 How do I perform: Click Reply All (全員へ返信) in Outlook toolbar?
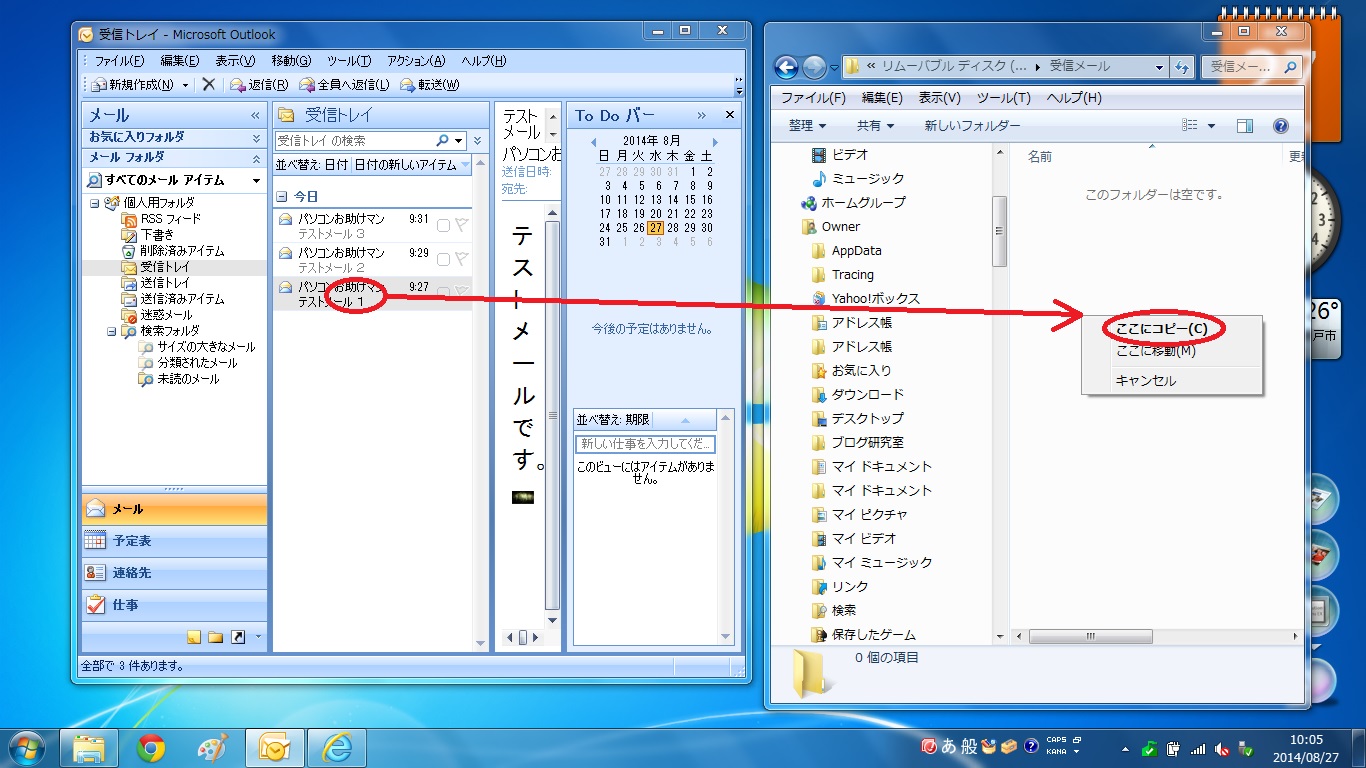tap(345, 85)
